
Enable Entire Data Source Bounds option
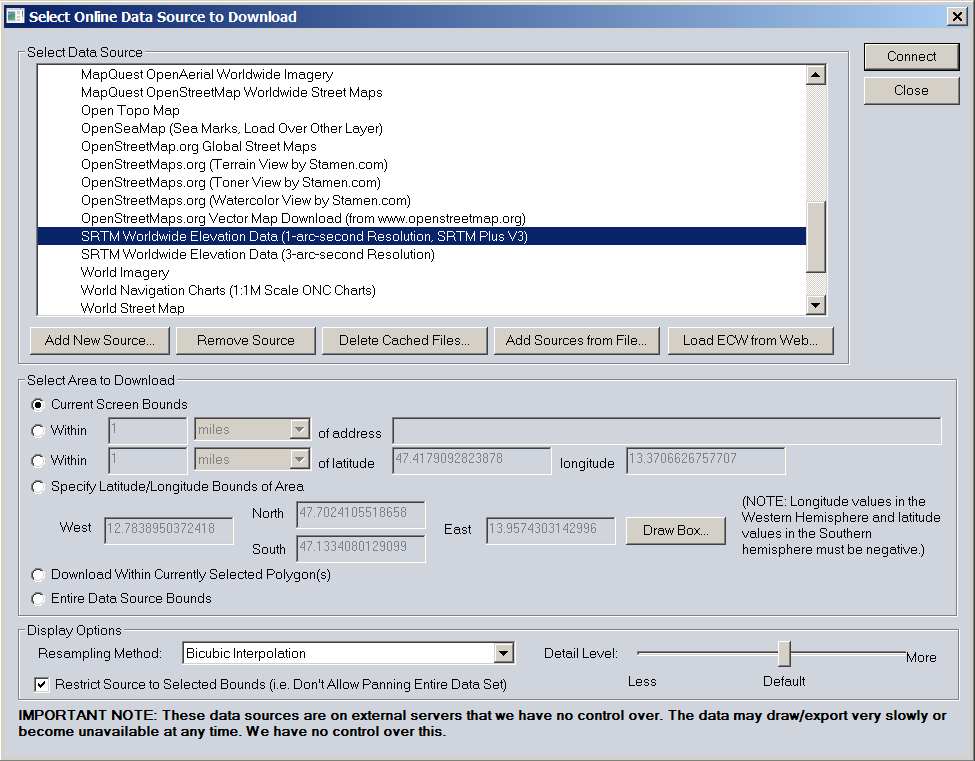point(39,599)
